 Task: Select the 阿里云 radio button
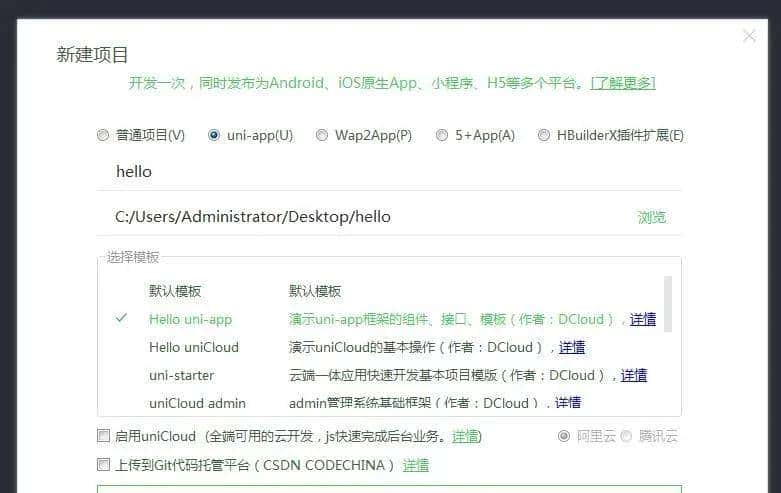tap(563, 436)
